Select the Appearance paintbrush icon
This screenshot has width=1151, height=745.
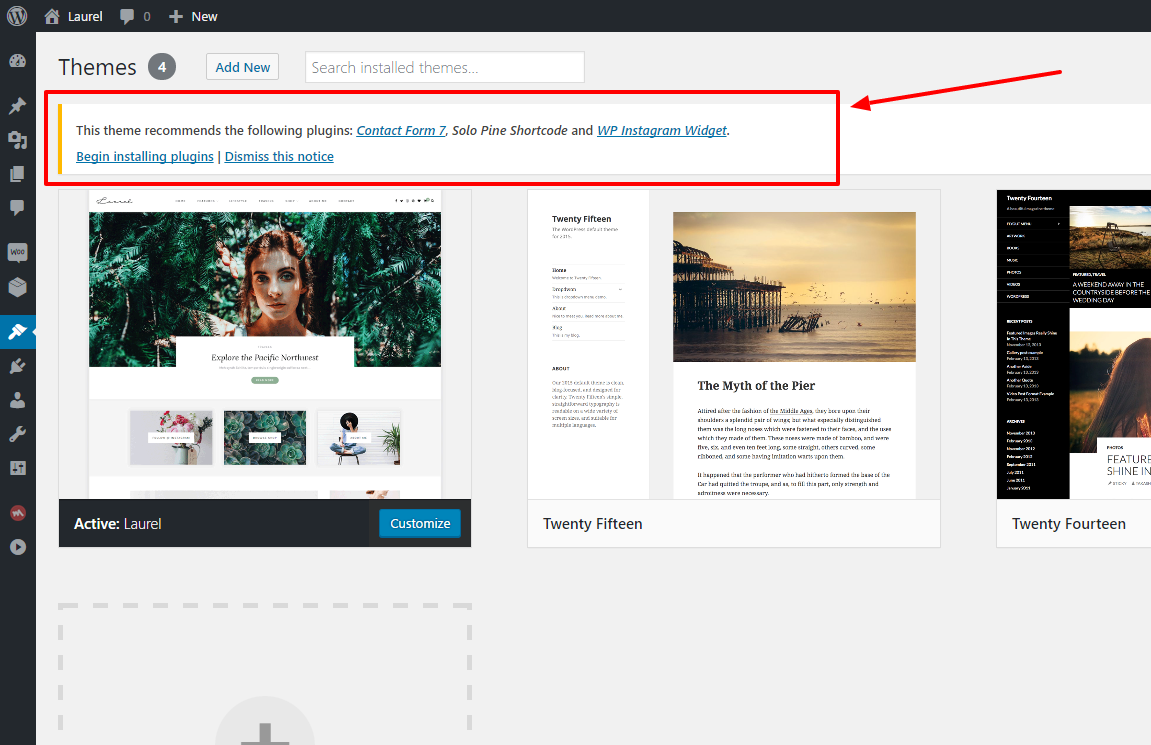pos(18,332)
